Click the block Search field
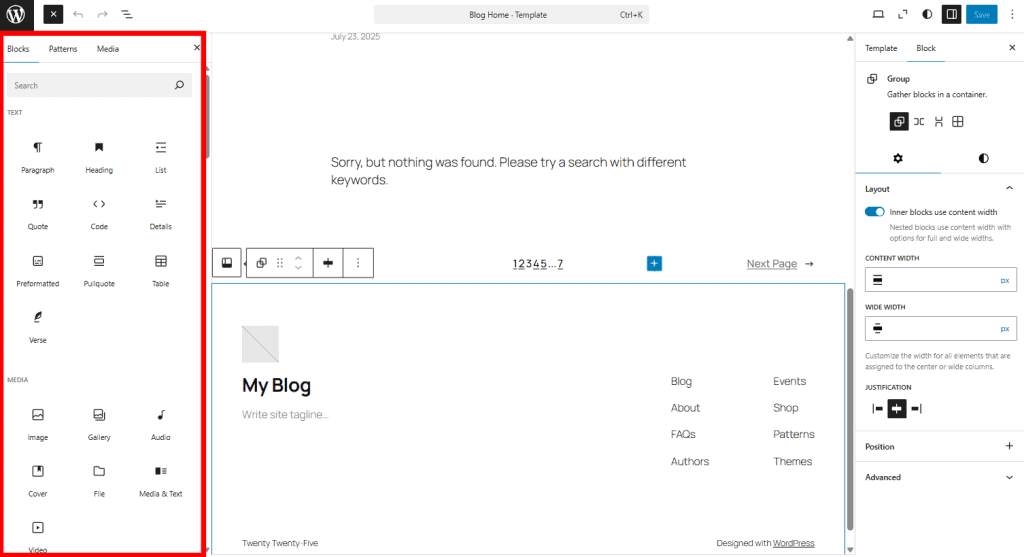 point(99,86)
